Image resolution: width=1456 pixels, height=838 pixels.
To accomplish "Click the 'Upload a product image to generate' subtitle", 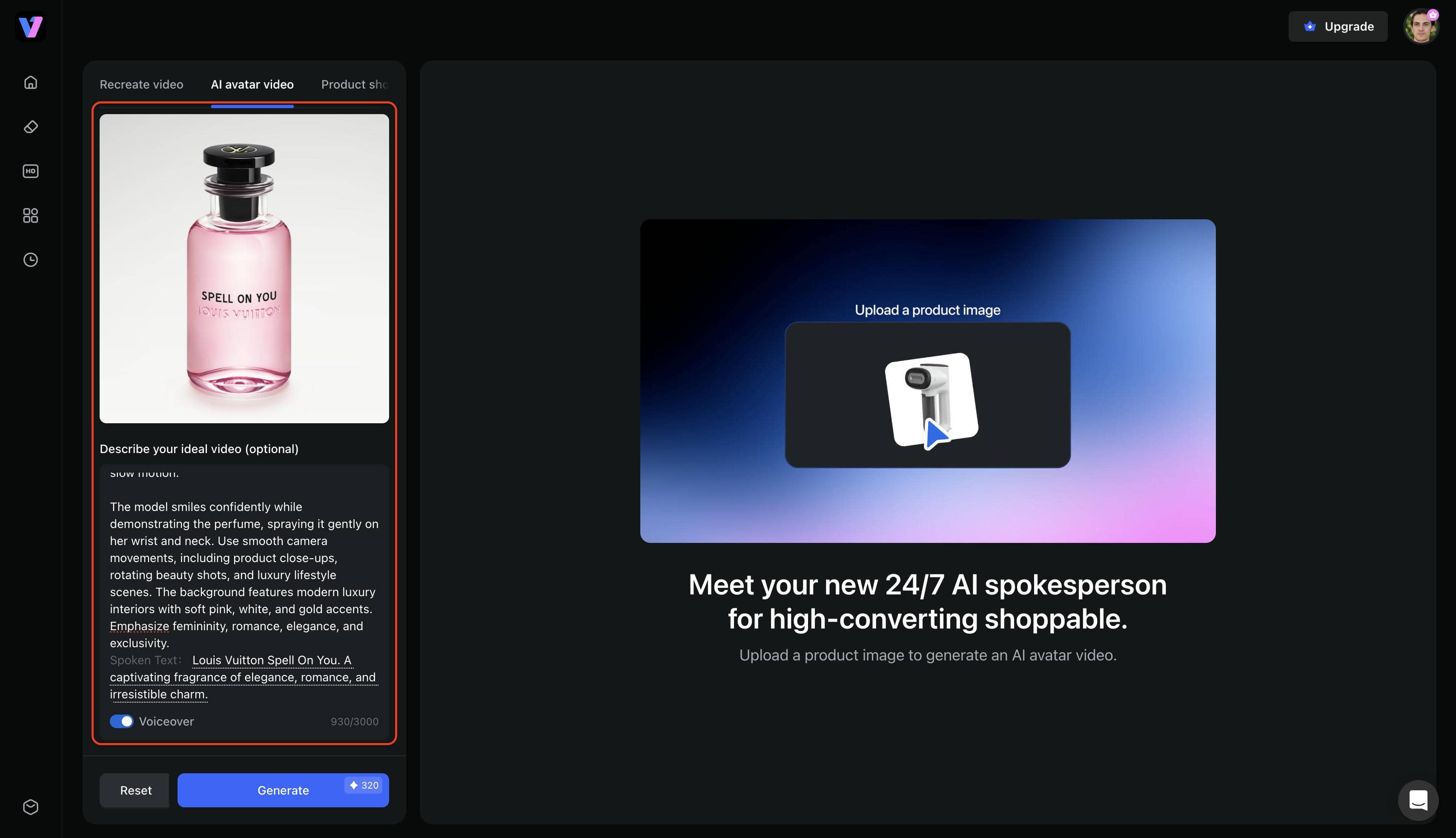I will pyautogui.click(x=927, y=655).
